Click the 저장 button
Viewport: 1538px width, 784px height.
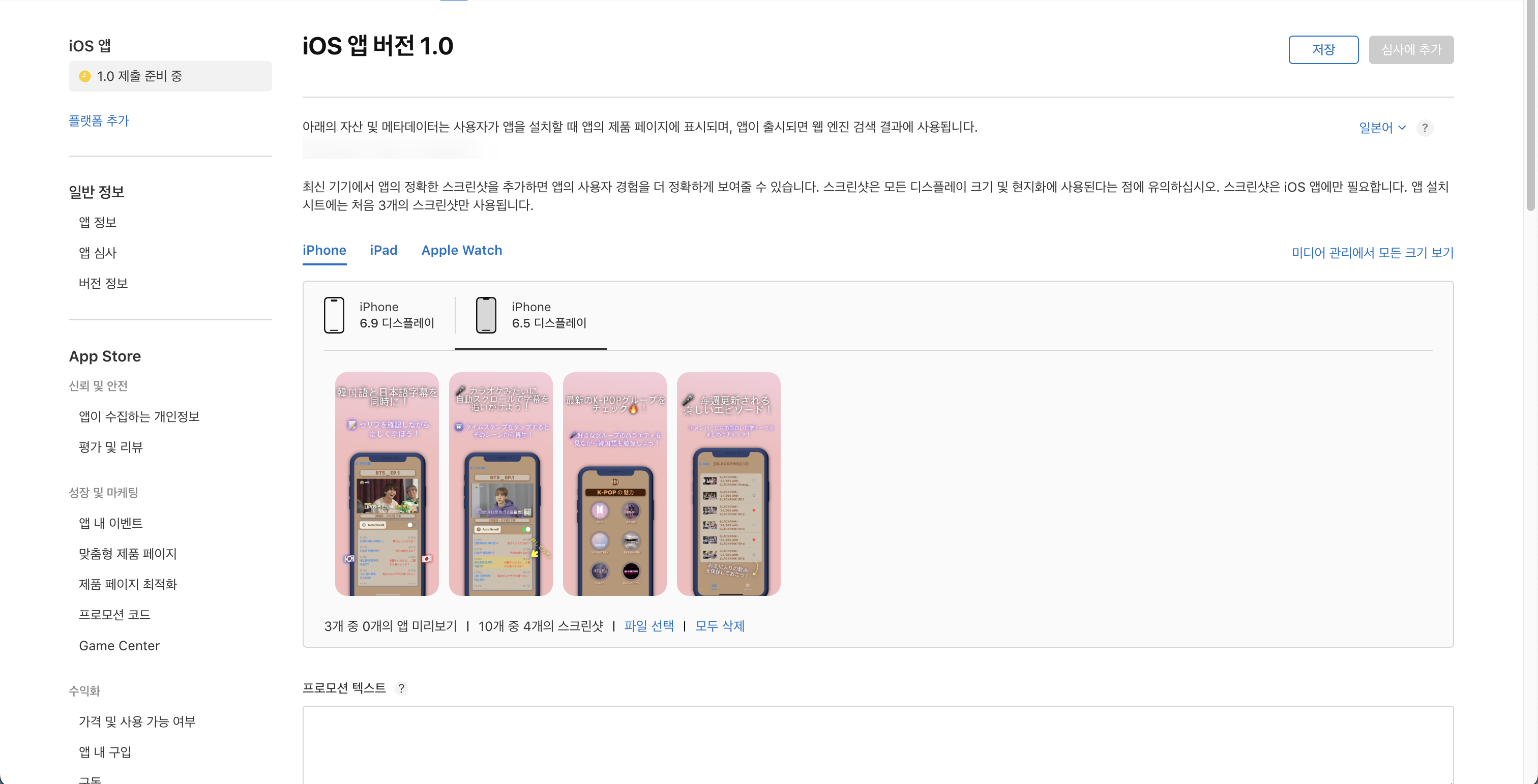pos(1323,49)
